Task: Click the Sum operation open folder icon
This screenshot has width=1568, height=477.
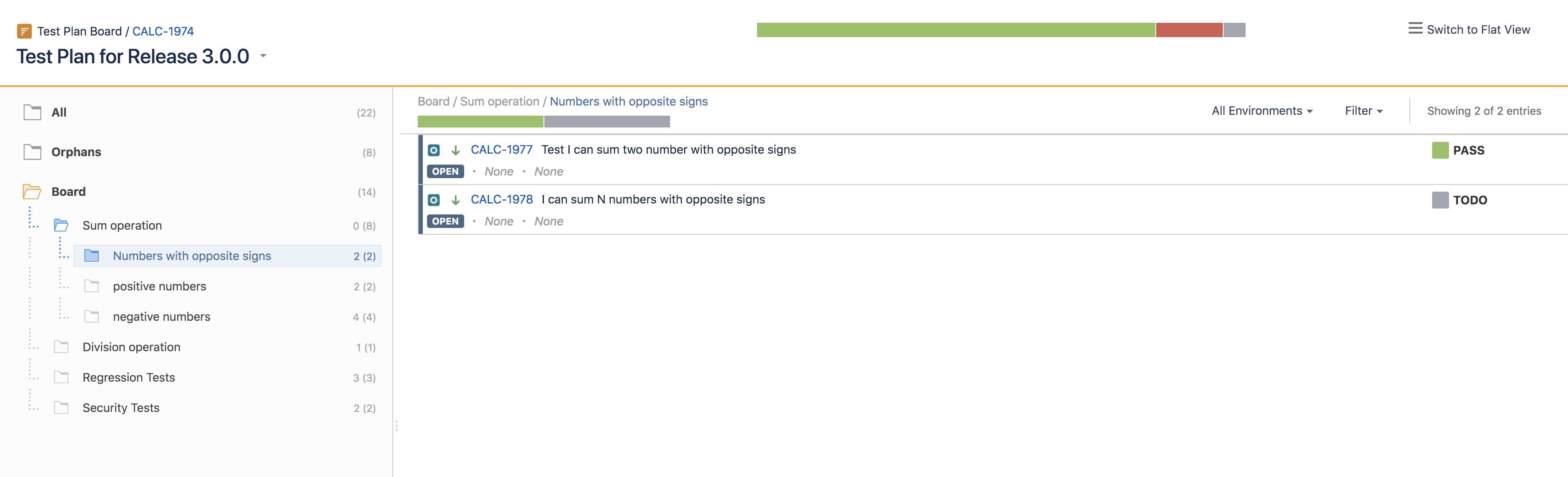Action: 61,225
